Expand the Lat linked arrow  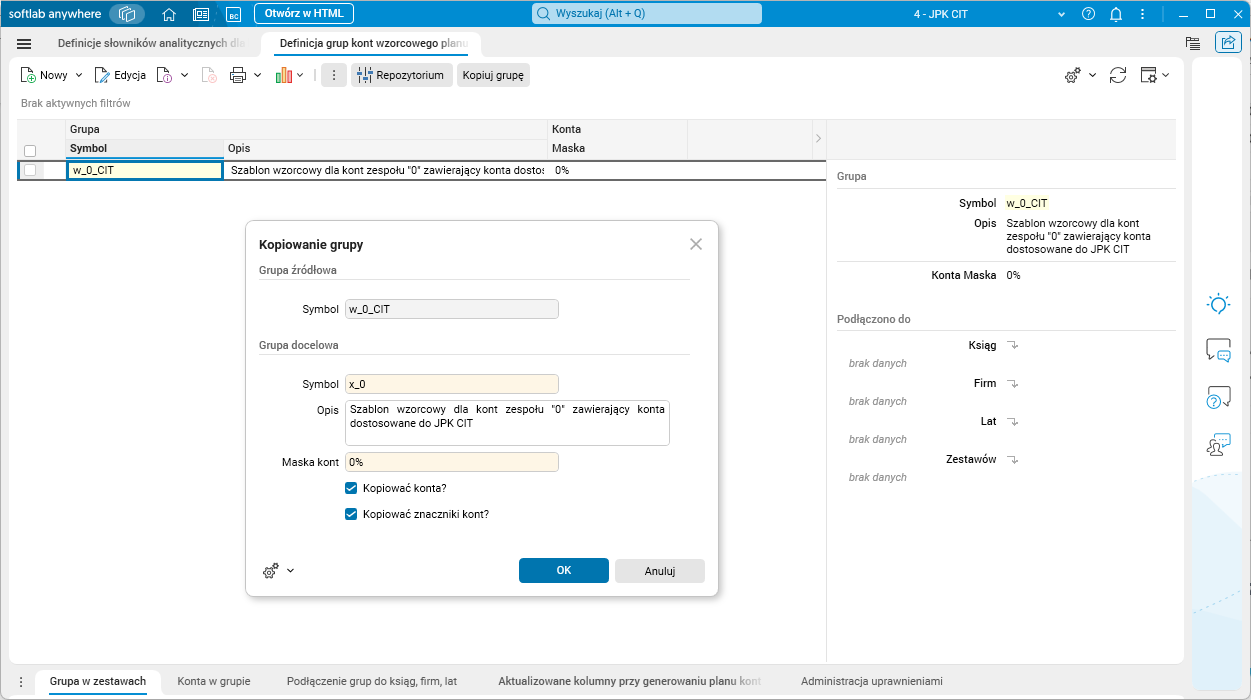tap(1012, 422)
